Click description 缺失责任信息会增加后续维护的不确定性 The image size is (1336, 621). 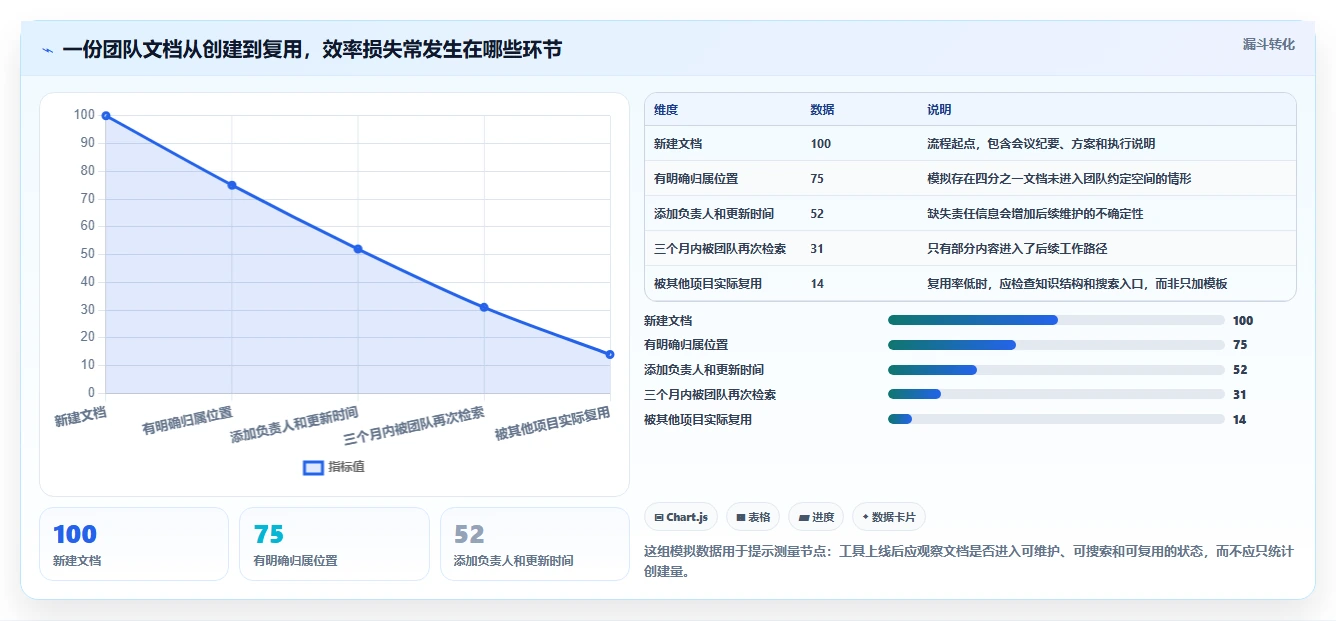[x=1035, y=214]
